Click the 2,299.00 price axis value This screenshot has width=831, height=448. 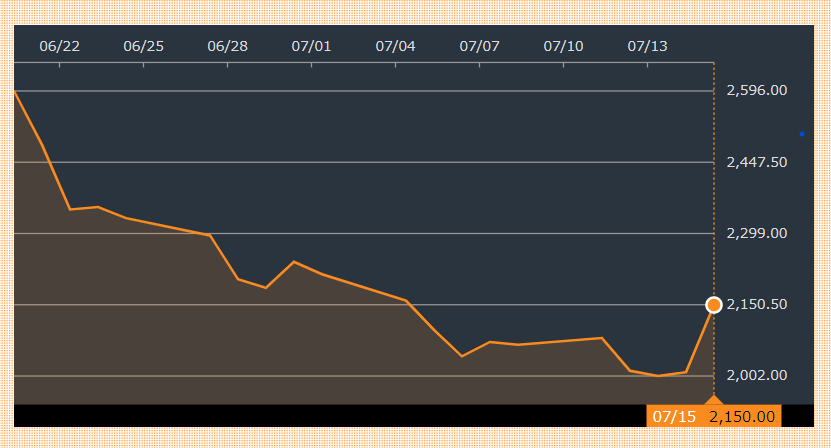click(757, 233)
